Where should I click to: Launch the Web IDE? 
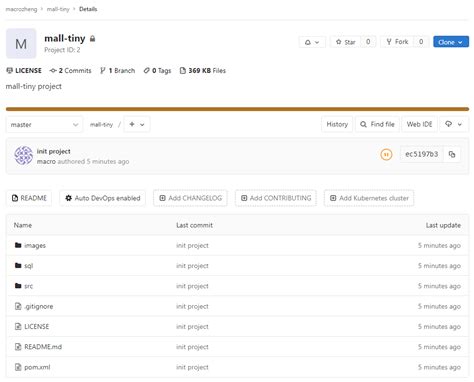click(x=419, y=124)
